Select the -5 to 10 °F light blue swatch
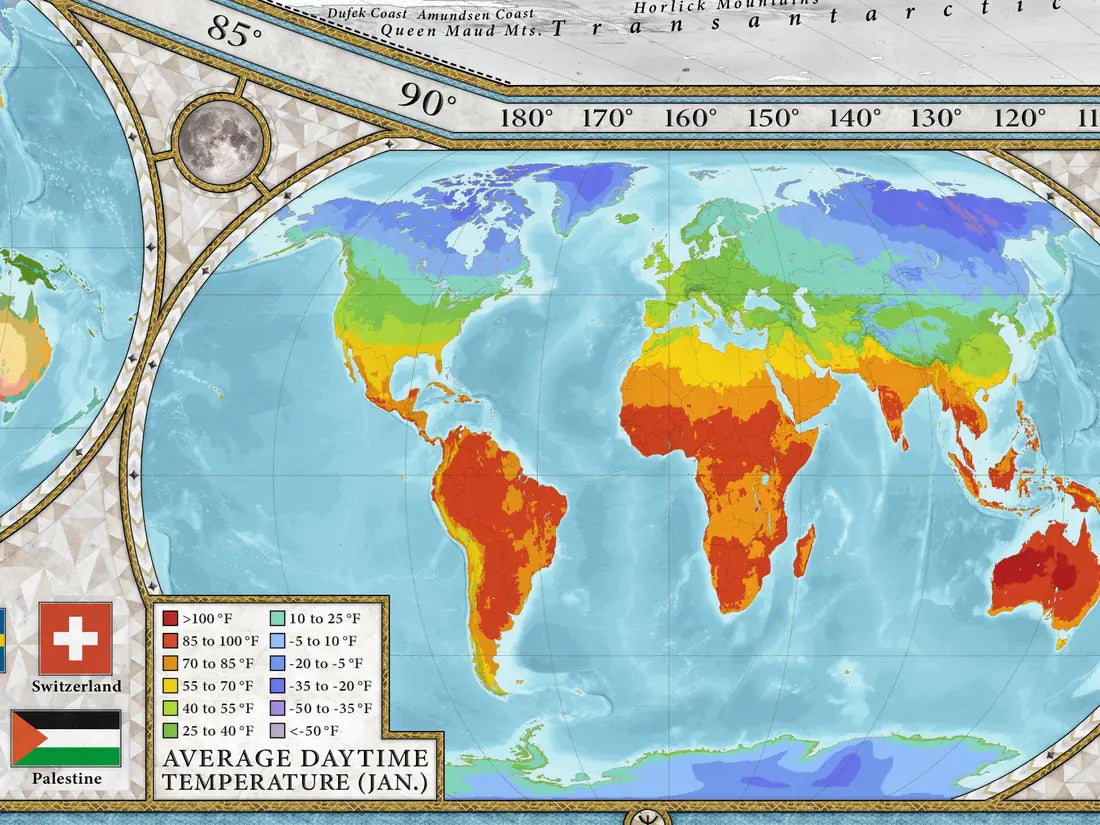Image resolution: width=1100 pixels, height=825 pixels. (277, 640)
